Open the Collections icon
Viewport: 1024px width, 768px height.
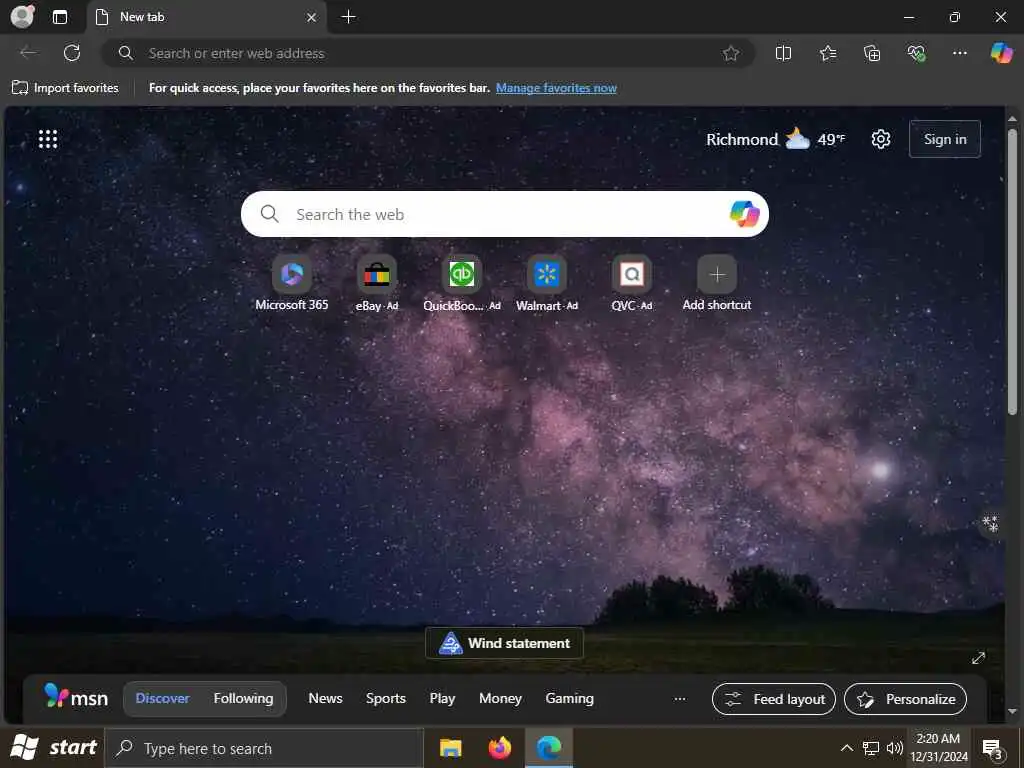(872, 53)
